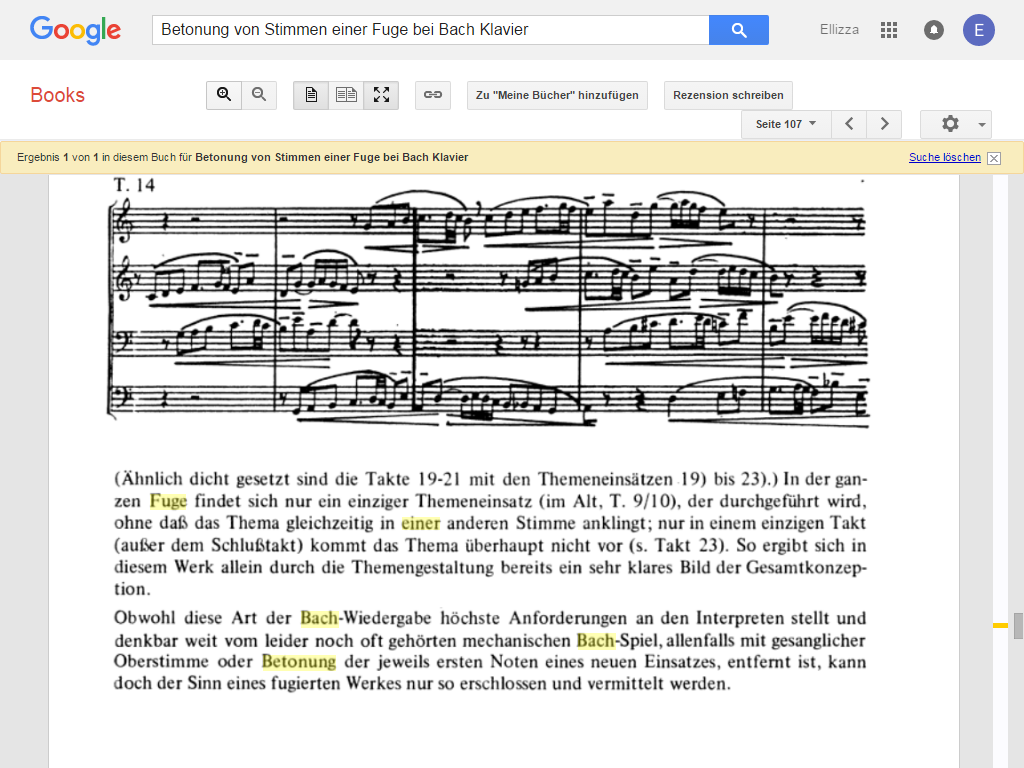1024x768 pixels.
Task: Go to the next page
Action: pyautogui.click(x=884, y=124)
